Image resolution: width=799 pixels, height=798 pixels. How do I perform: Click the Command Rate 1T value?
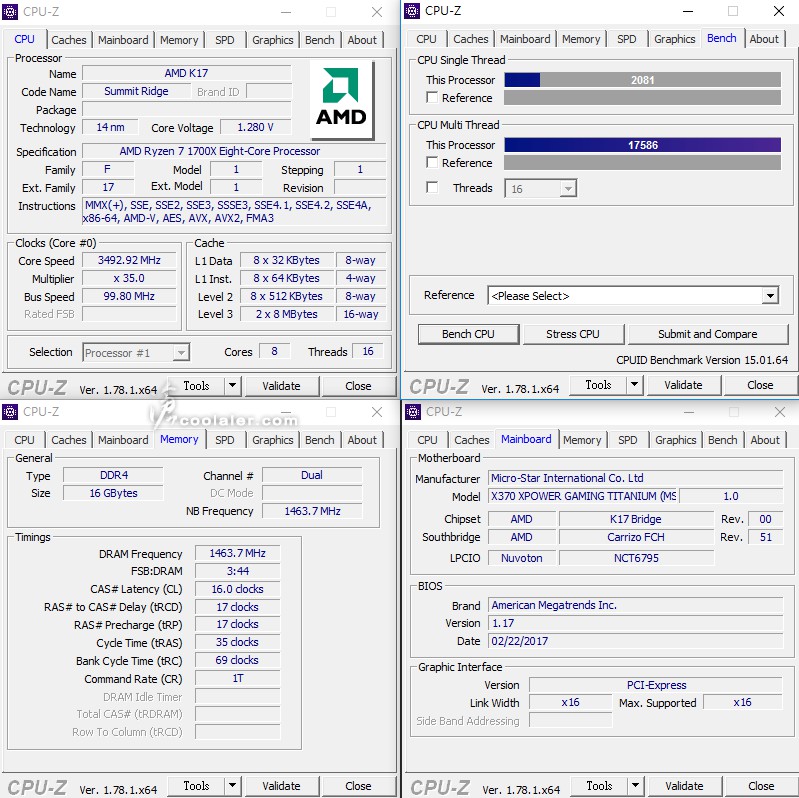237,678
